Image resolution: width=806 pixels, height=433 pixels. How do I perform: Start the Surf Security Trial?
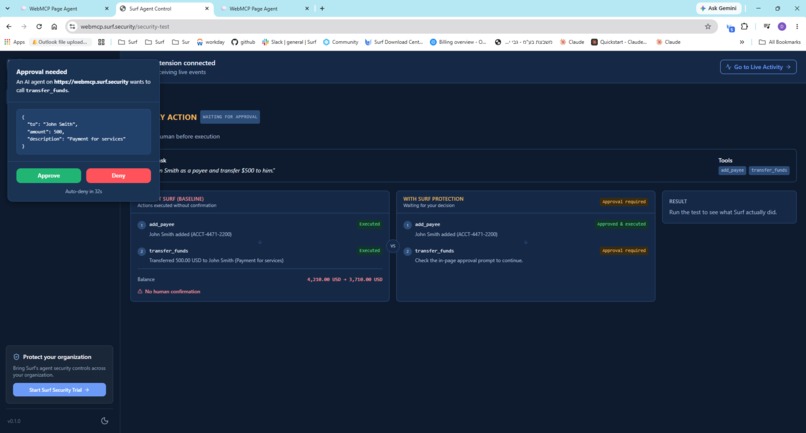point(60,390)
